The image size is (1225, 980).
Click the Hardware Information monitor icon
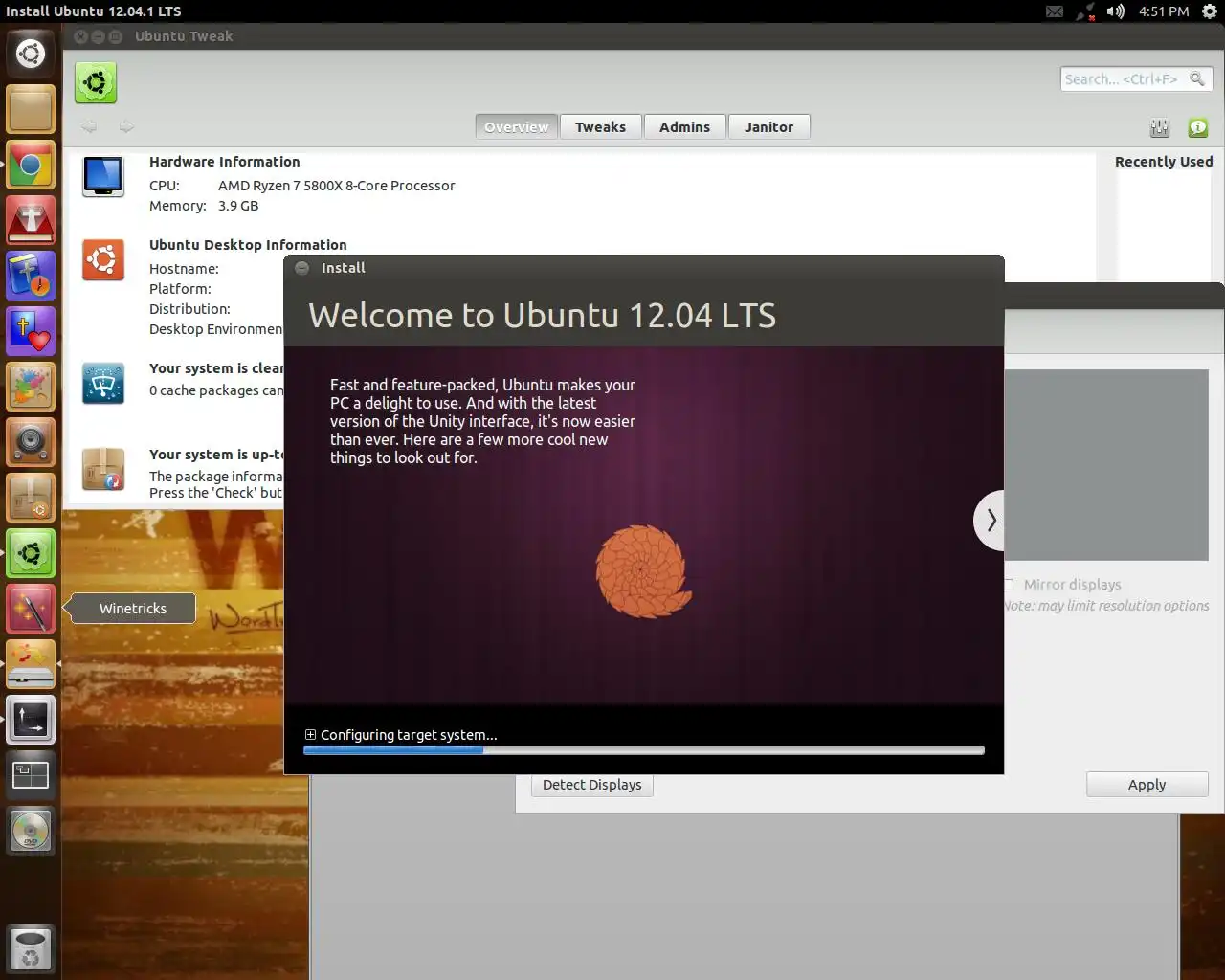[x=103, y=177]
